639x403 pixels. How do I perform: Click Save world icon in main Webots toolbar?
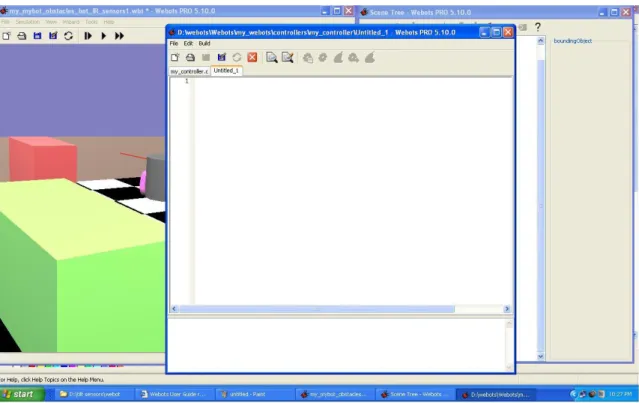click(x=37, y=36)
